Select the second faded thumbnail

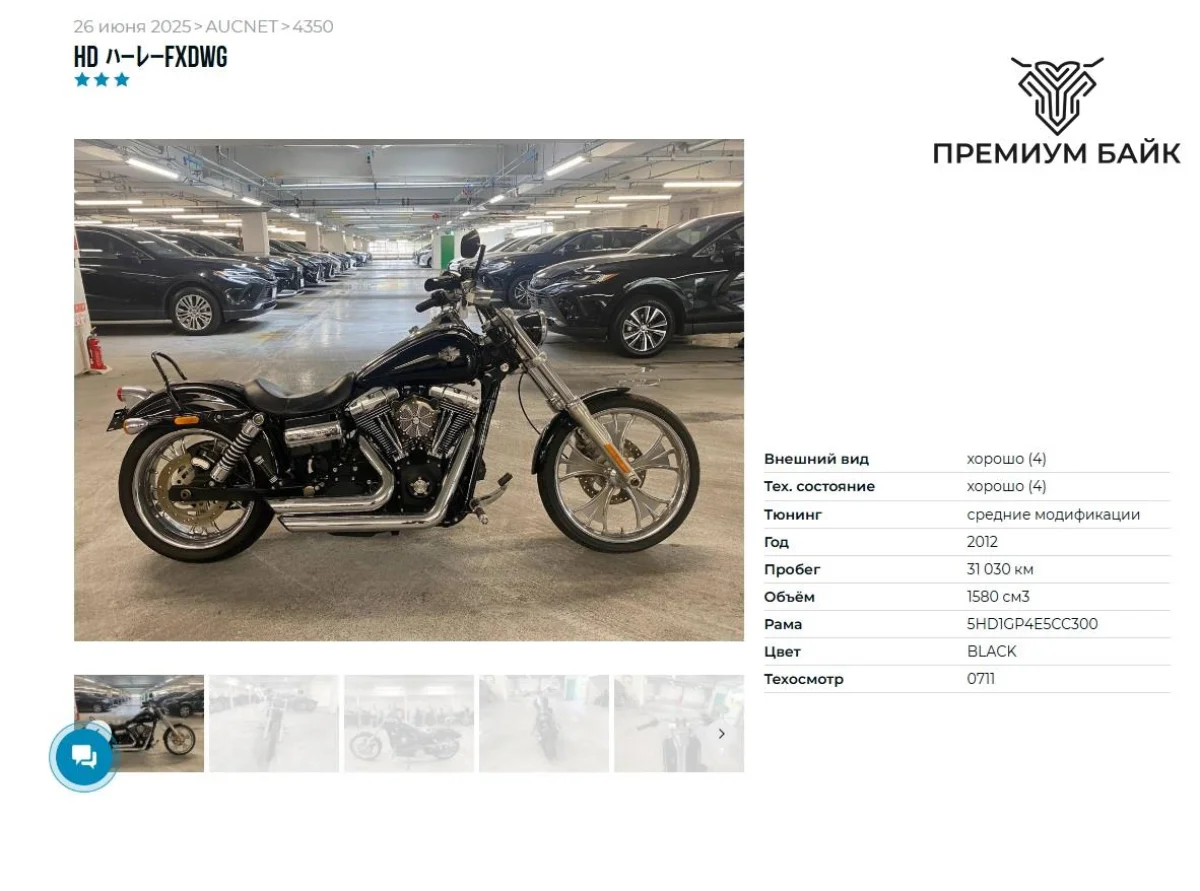pyautogui.click(x=274, y=723)
